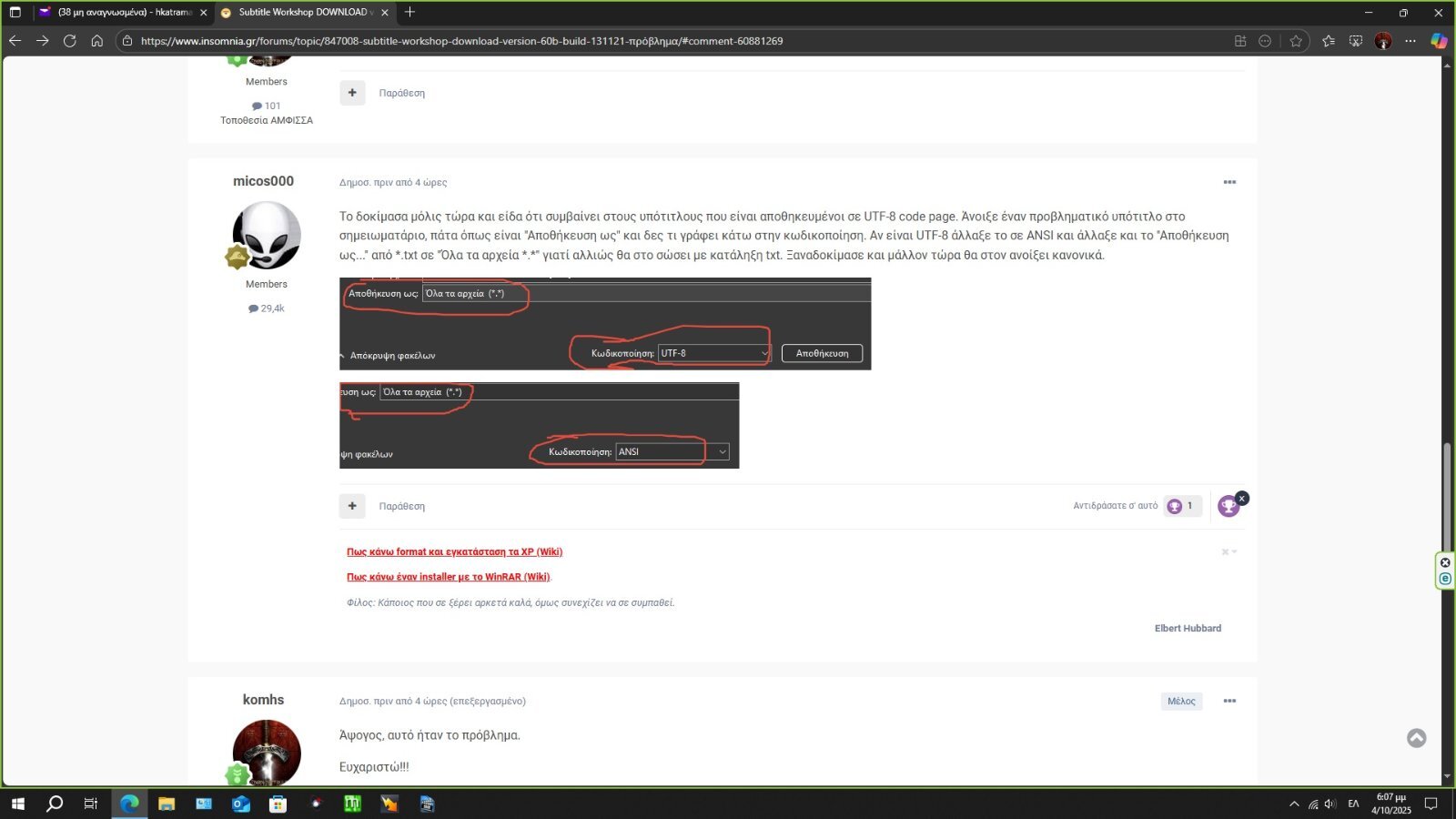
Task: Open Outlook from the taskbar
Action: click(241, 804)
